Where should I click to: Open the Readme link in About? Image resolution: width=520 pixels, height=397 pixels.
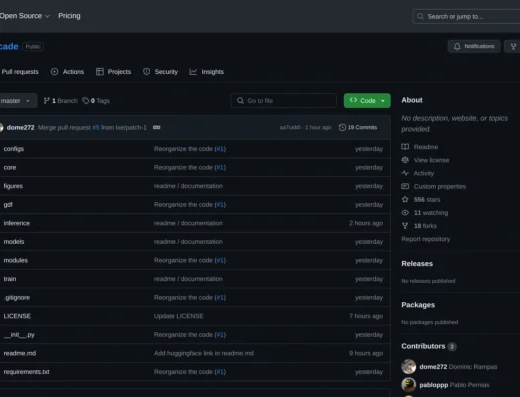[426, 147]
